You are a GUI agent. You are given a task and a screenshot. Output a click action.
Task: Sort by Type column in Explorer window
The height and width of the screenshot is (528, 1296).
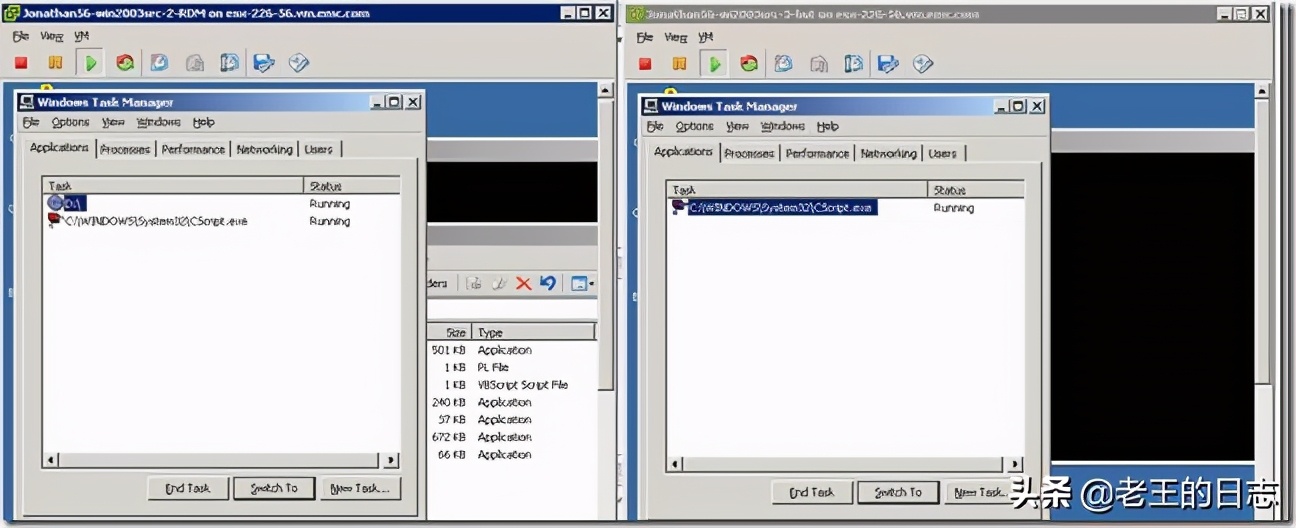point(534,332)
